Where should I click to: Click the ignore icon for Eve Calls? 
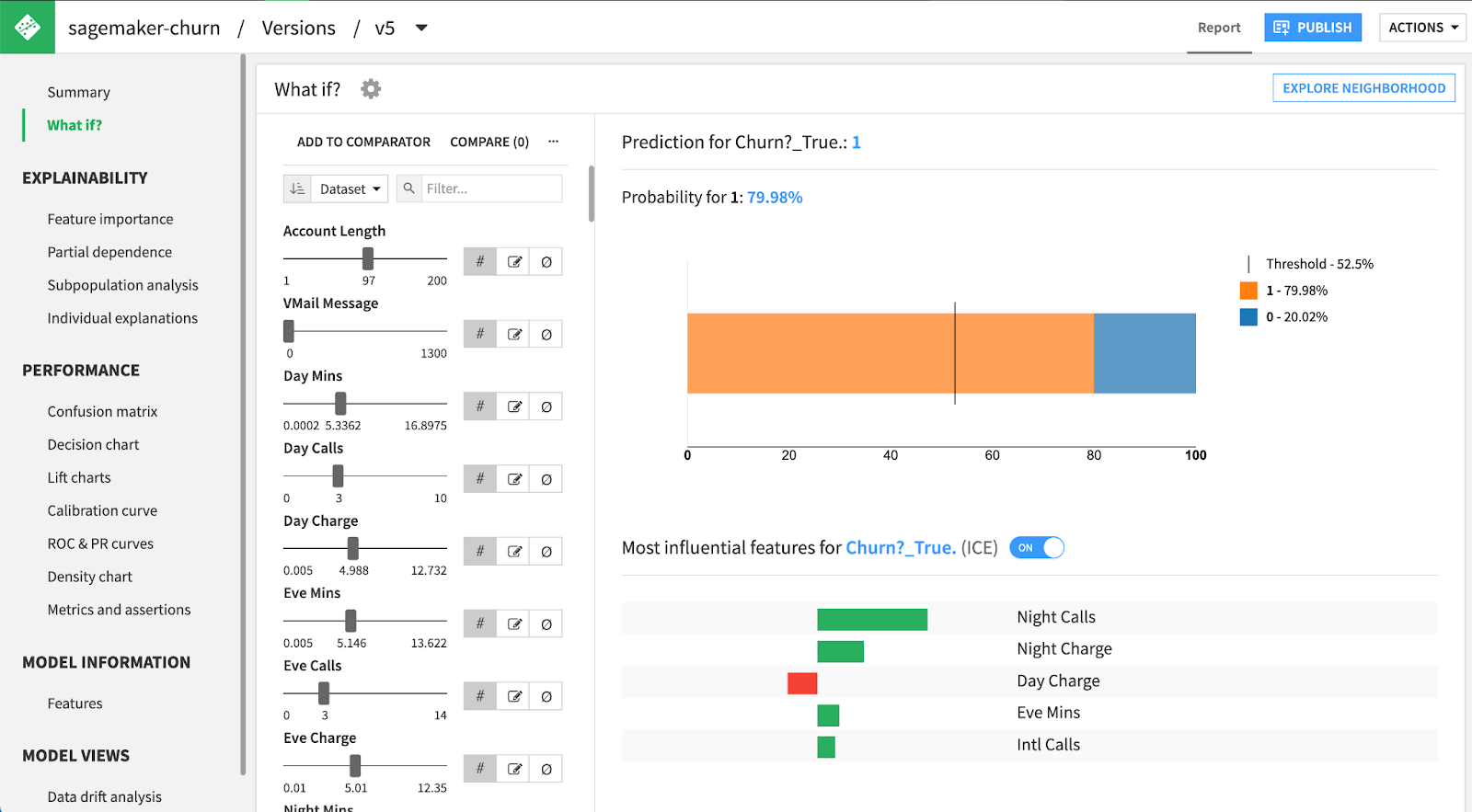[x=546, y=696]
